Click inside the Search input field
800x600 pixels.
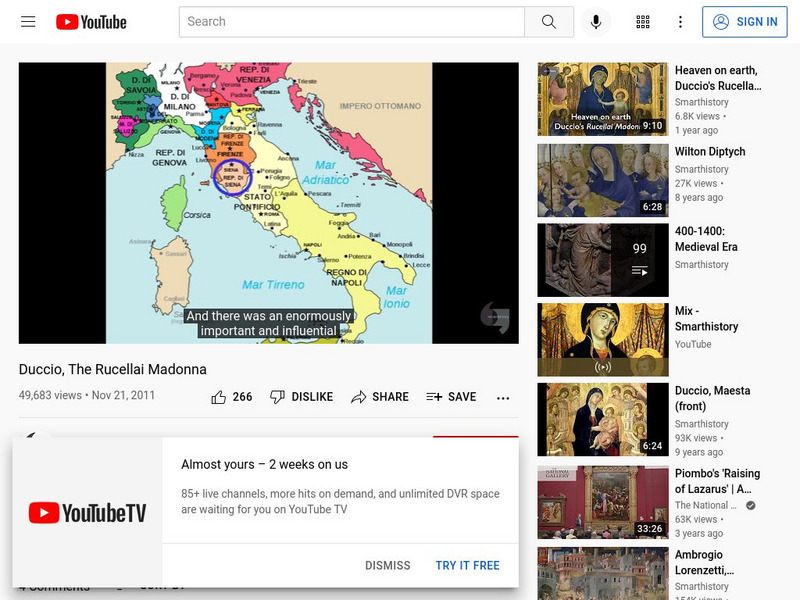(350, 21)
